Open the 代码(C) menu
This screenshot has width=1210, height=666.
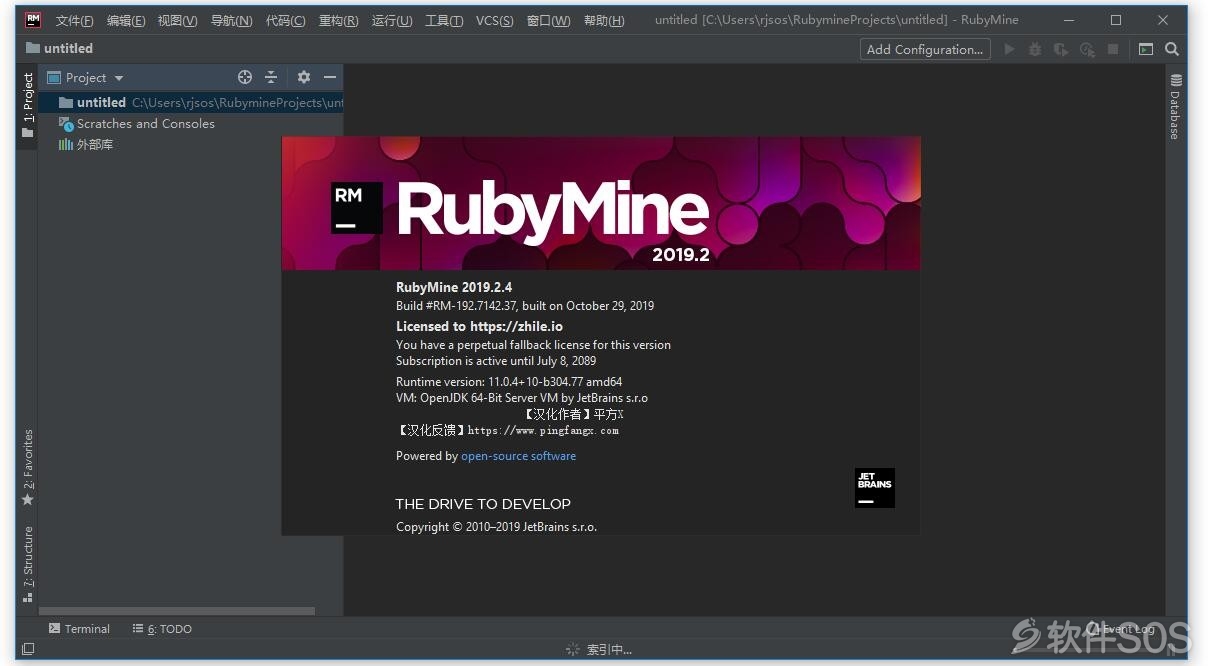[286, 20]
